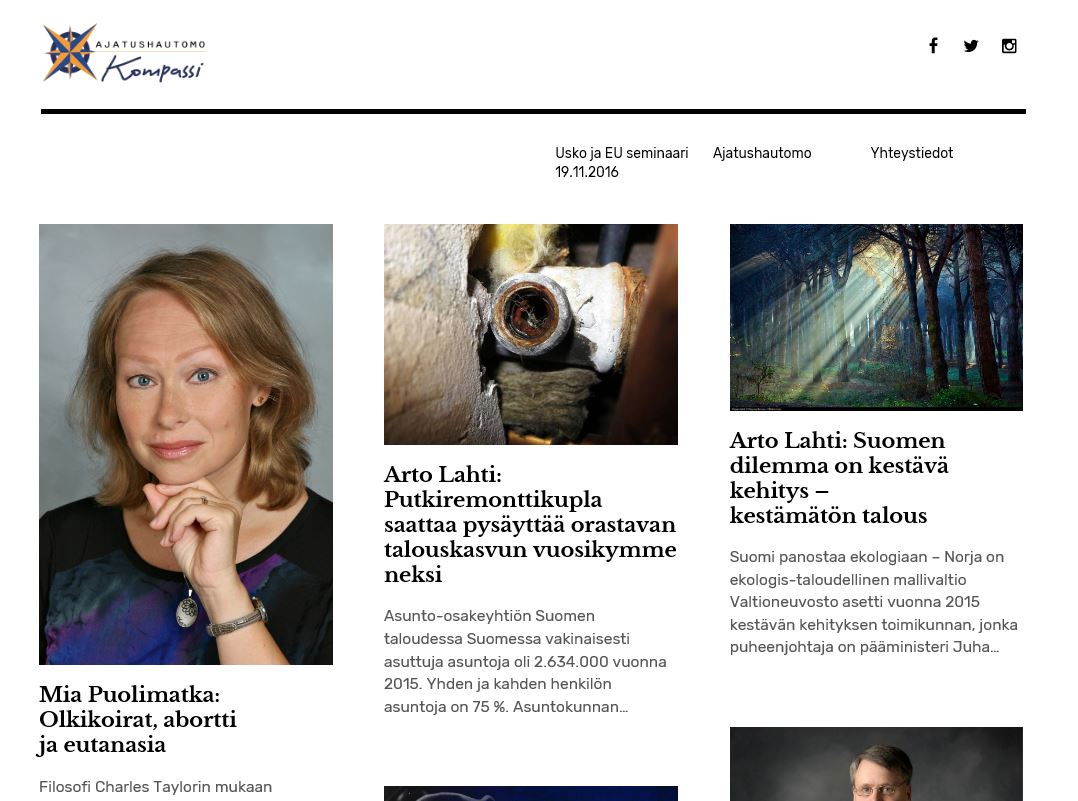Viewport: 1078px width, 801px height.
Task: Click the man with glasses portrait
Action: tap(876, 764)
